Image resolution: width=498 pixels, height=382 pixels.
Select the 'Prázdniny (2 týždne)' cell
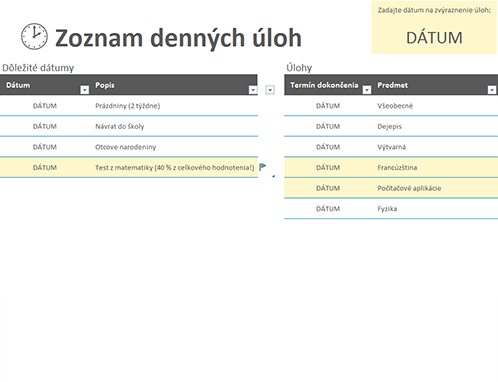128,106
